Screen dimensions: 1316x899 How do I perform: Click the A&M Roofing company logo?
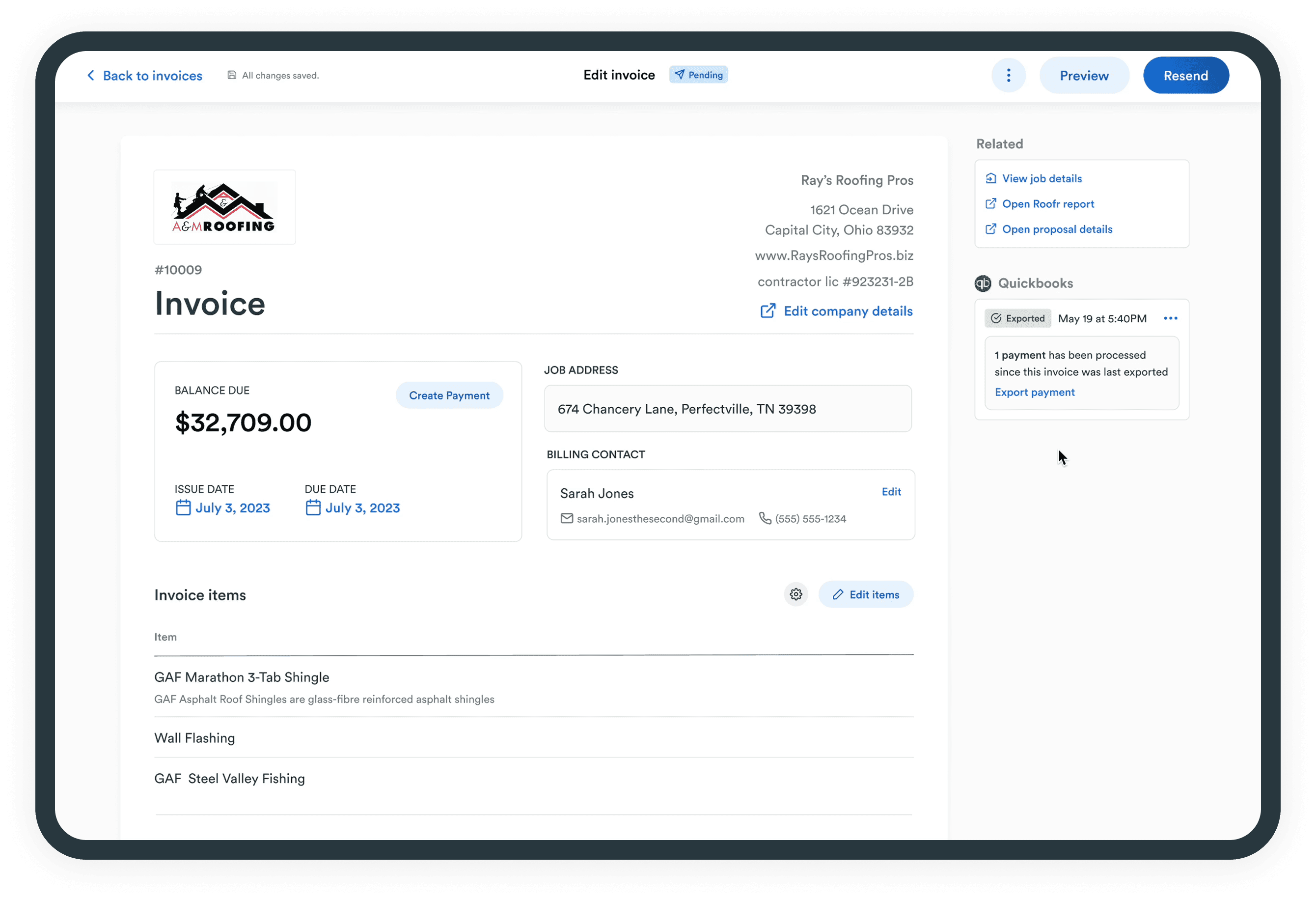(x=224, y=207)
